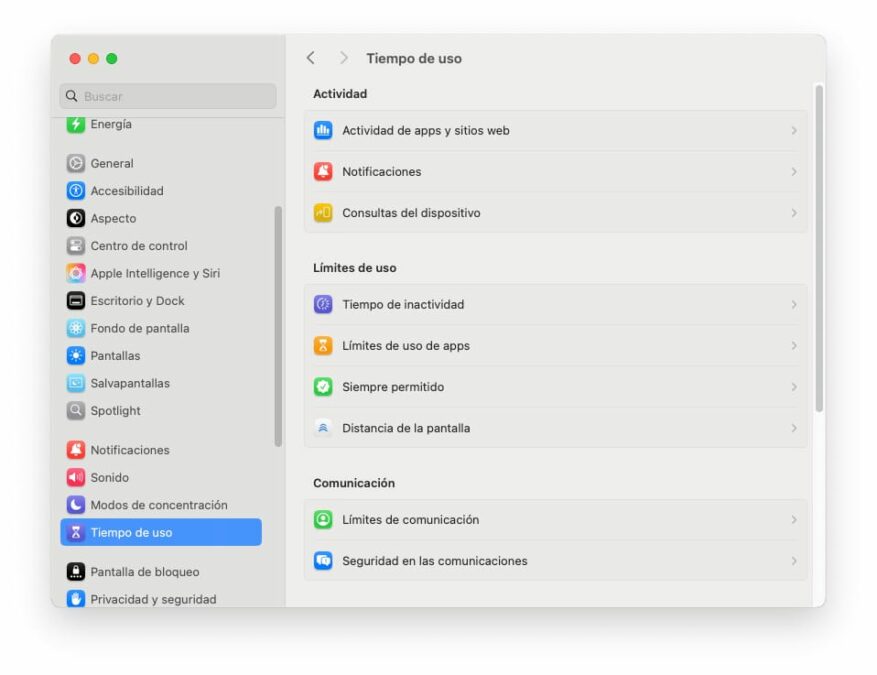Click the Siempre permitido green check icon
Image resolution: width=877 pixels, height=675 pixels.
(x=323, y=386)
